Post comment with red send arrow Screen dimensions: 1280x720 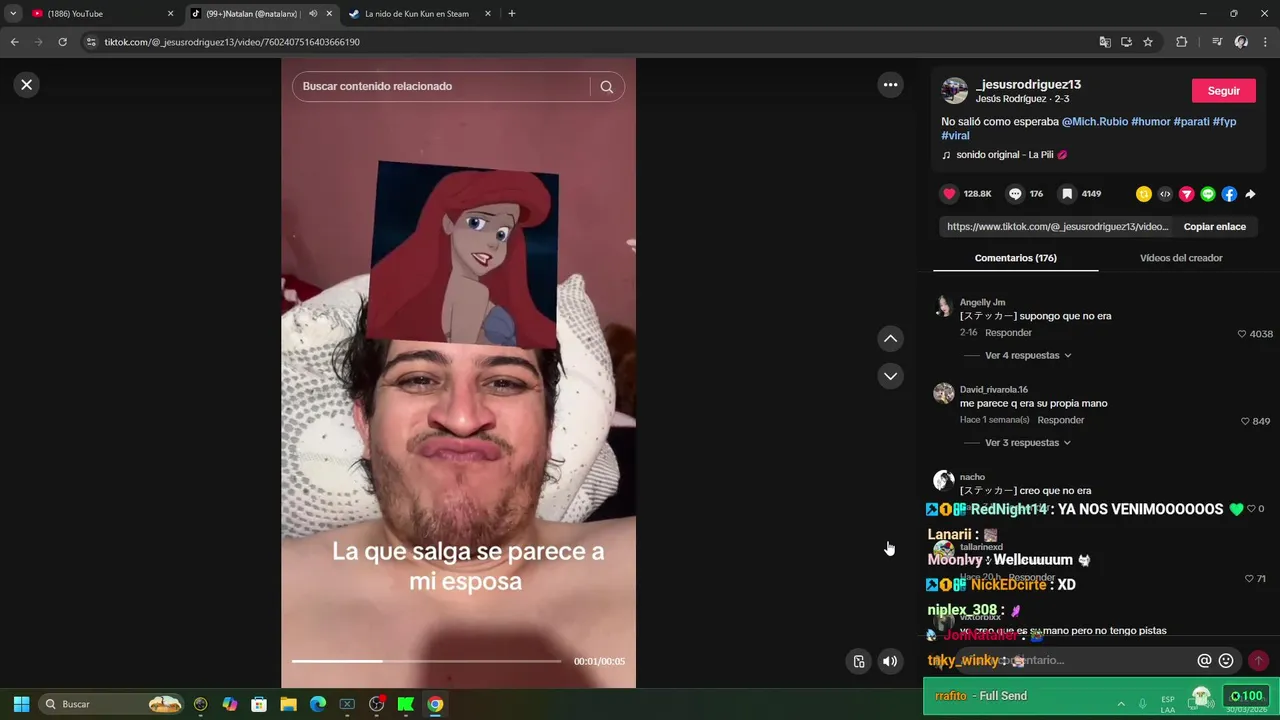(1258, 661)
